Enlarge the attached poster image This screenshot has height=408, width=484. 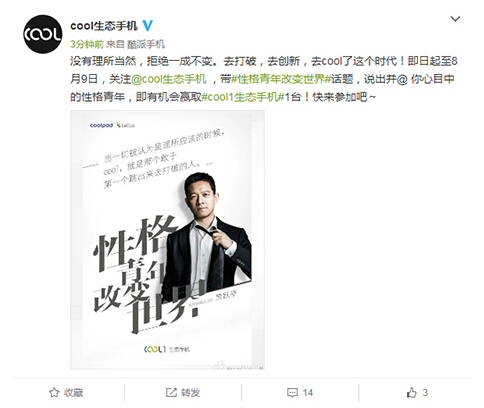(167, 240)
